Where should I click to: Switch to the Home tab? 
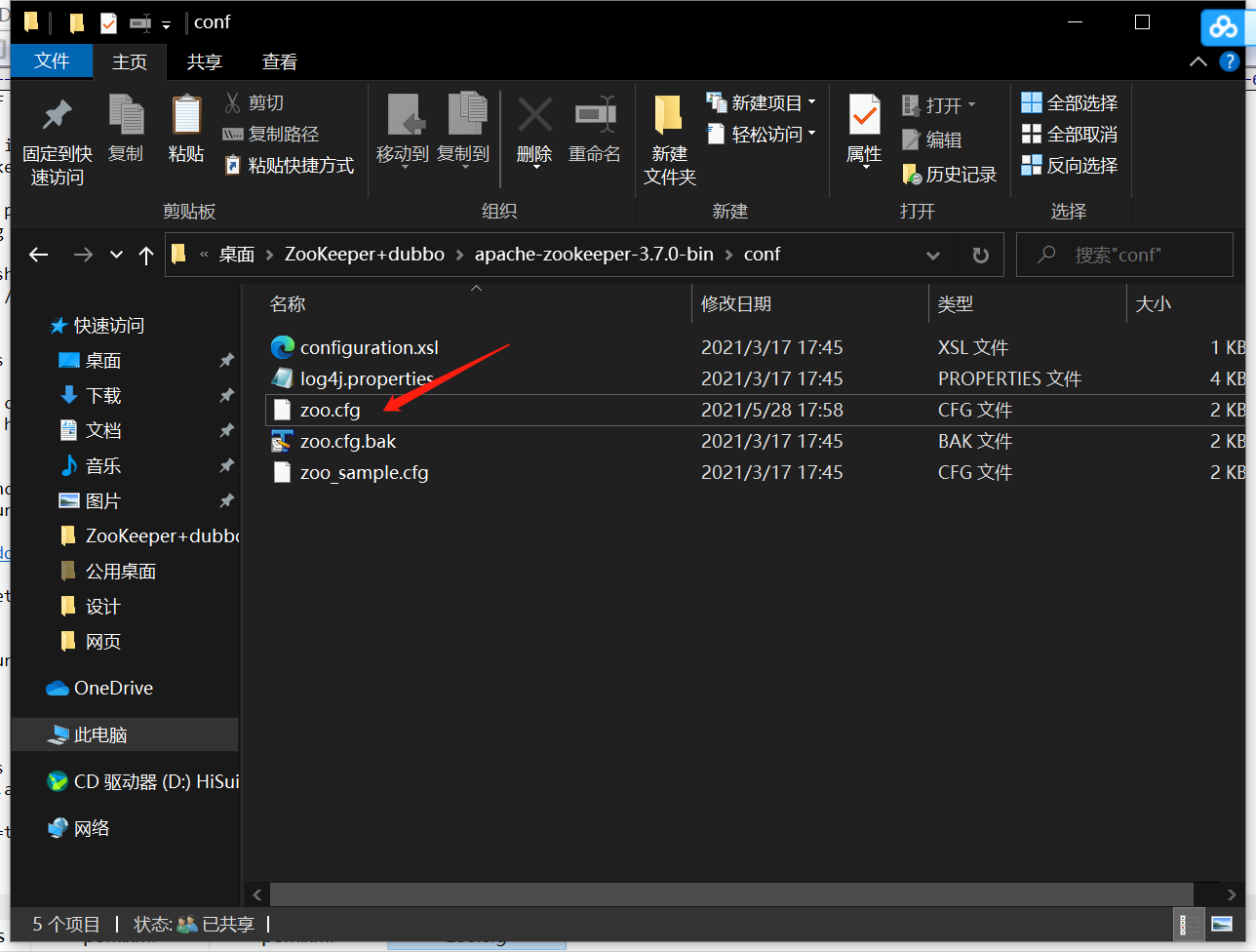click(x=130, y=61)
